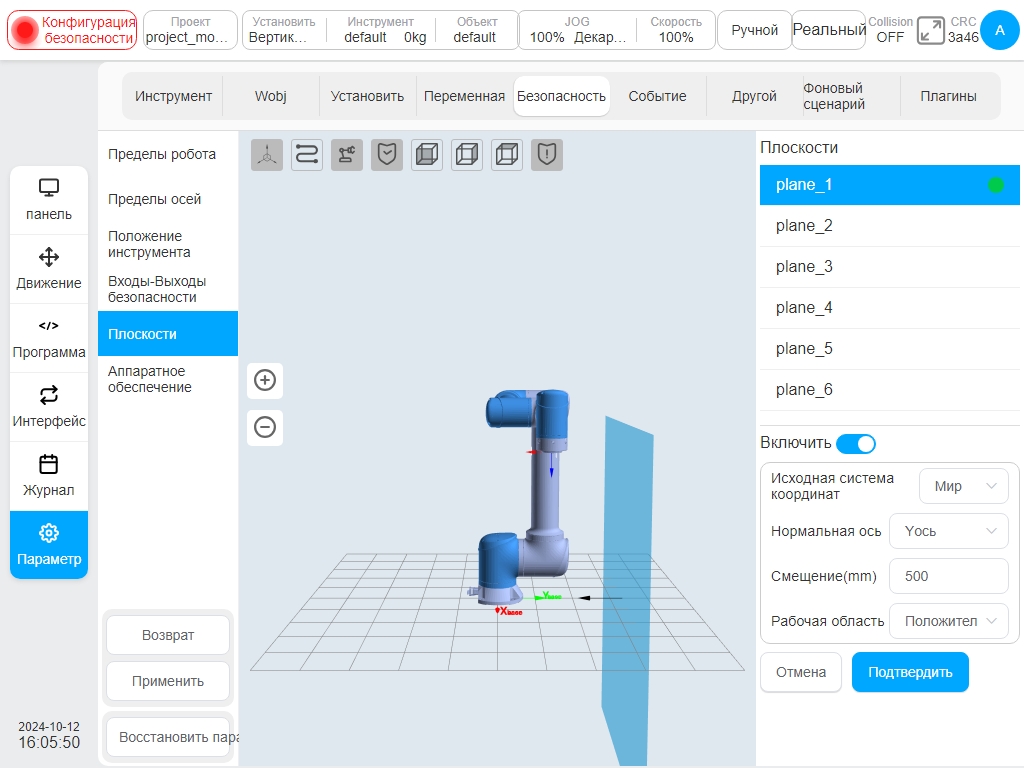Image resolution: width=1024 pixels, height=768 pixels.
Task: Open Положение инструмента menu item
Action: tap(168, 244)
